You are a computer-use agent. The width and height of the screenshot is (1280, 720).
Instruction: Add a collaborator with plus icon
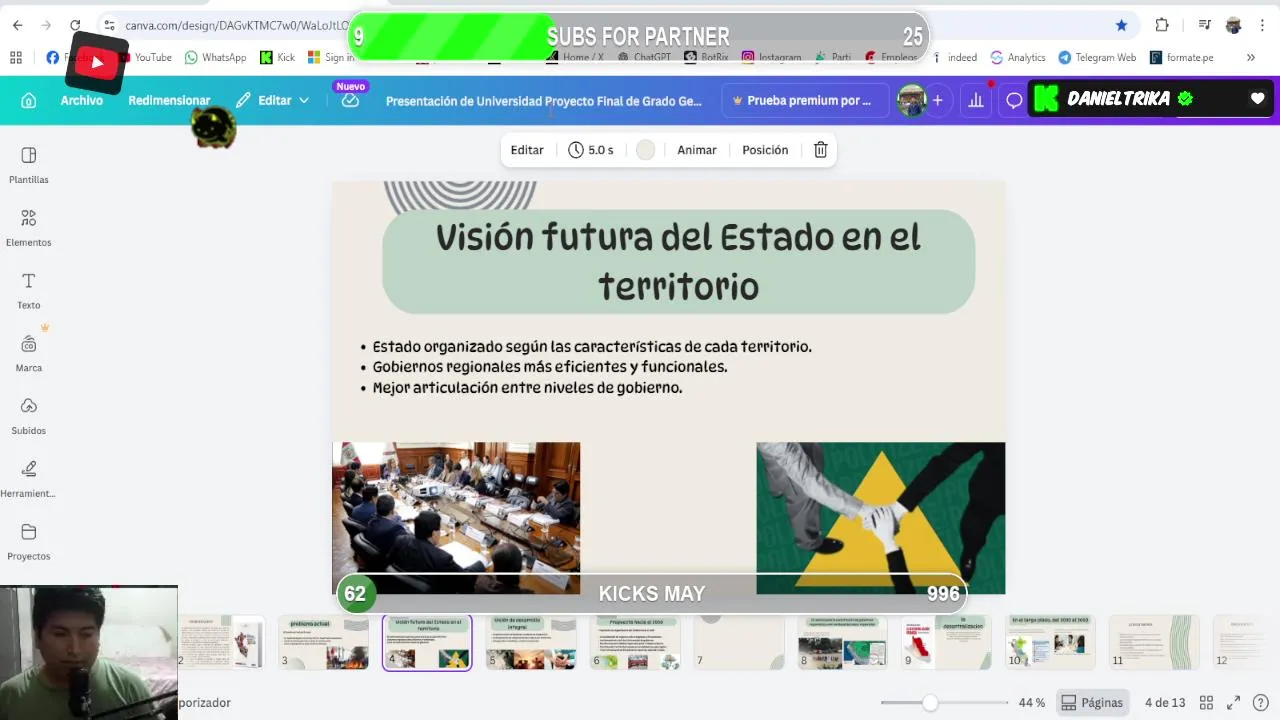click(x=937, y=100)
